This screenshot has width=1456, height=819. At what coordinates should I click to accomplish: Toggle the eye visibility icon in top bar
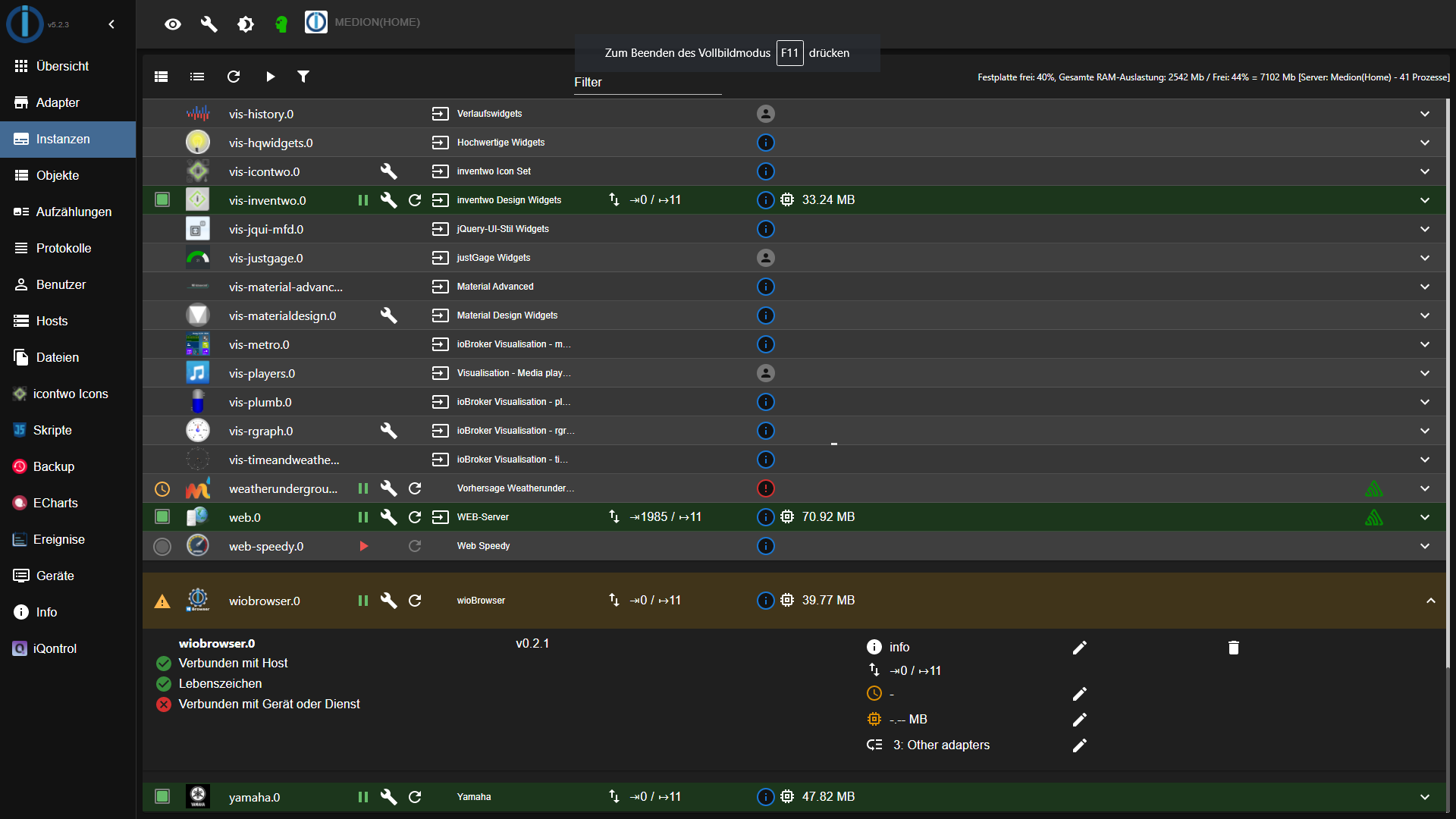coord(173,24)
